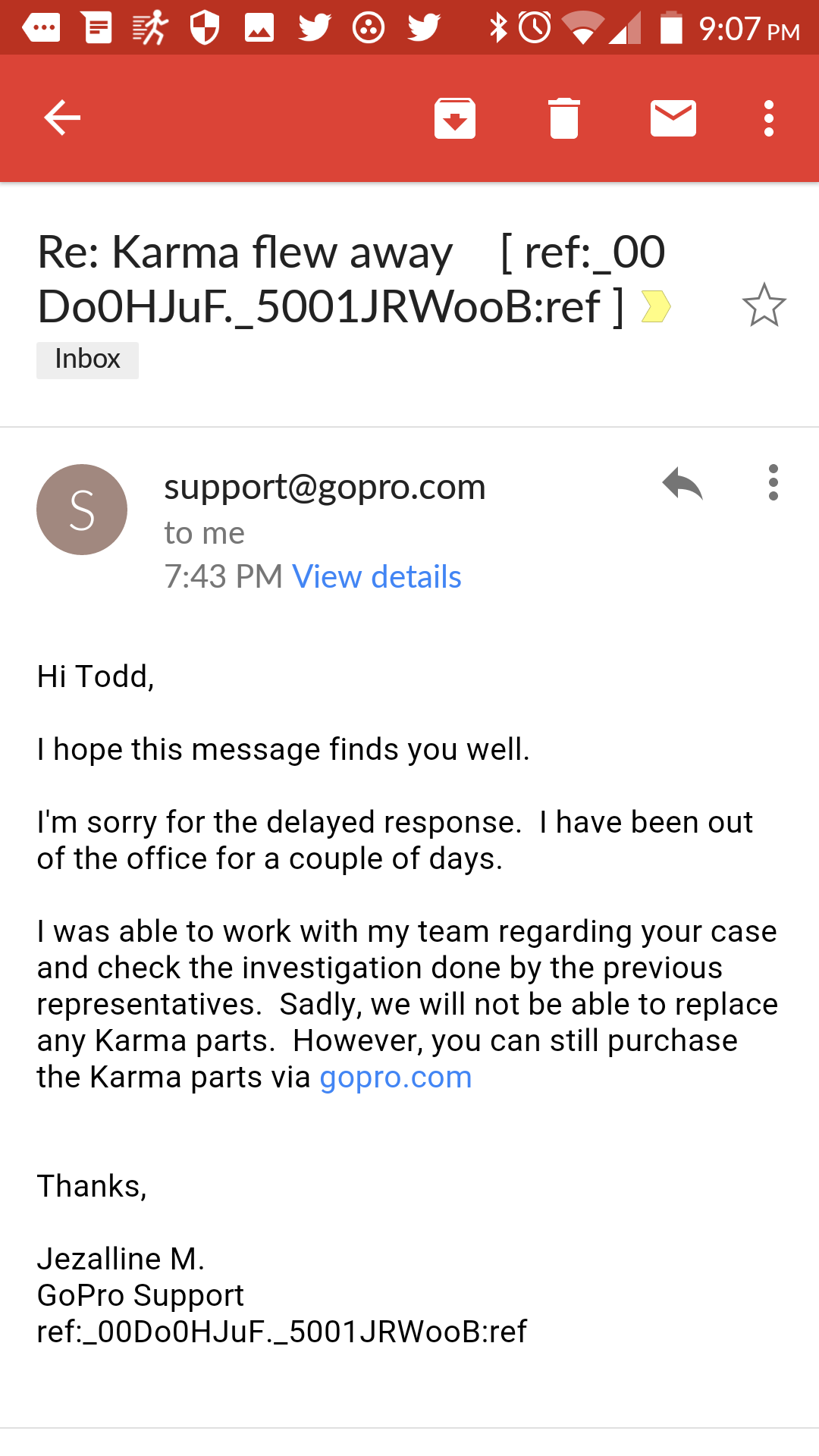Image resolution: width=819 pixels, height=1456 pixels.
Task: Delete the email with trash icon
Action: tap(564, 118)
